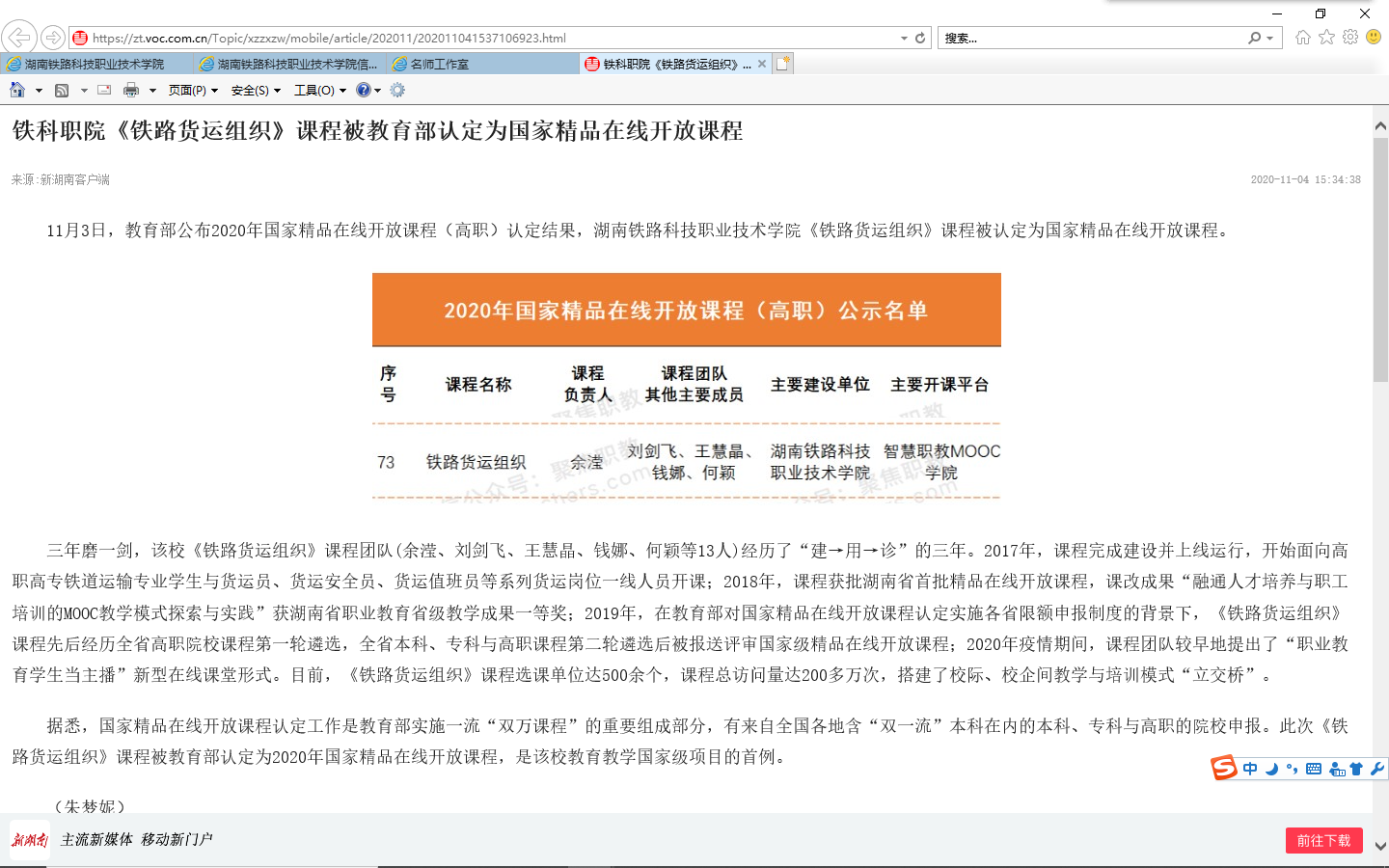This screenshot has height=868, width=1389.
Task: Click the command bar gear extension icon
Action: pyautogui.click(x=397, y=90)
